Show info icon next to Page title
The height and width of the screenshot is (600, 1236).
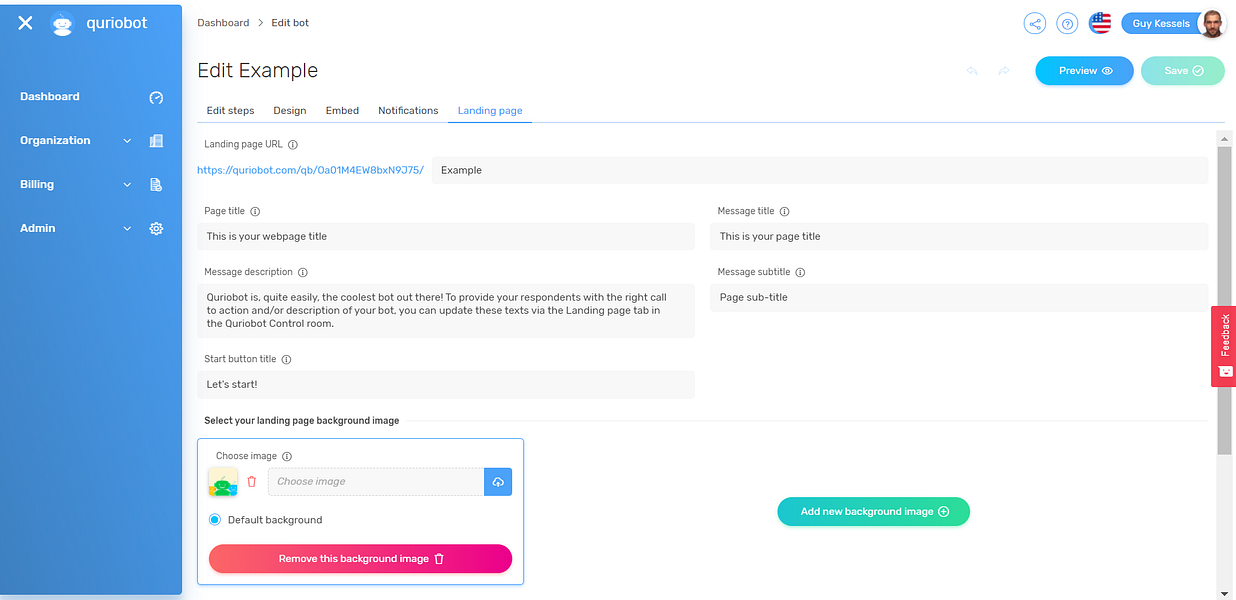[255, 212]
